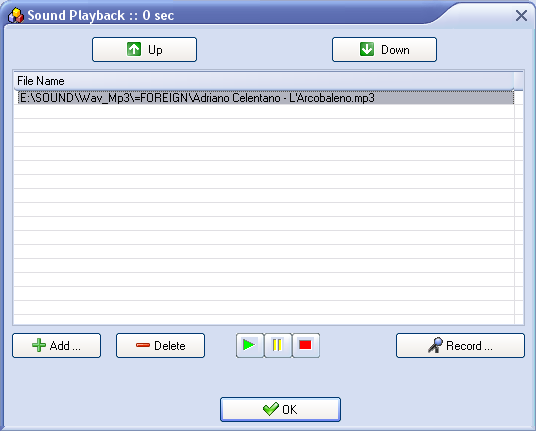Confirm the dialog with the OK button

coord(280,409)
